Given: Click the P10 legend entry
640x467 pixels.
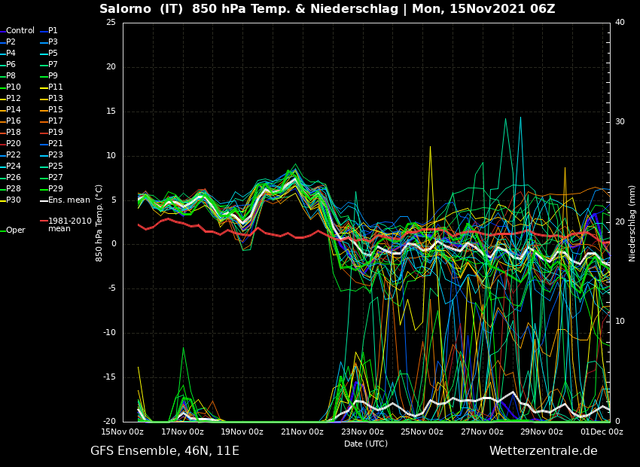Looking at the screenshot, I should pos(10,87).
